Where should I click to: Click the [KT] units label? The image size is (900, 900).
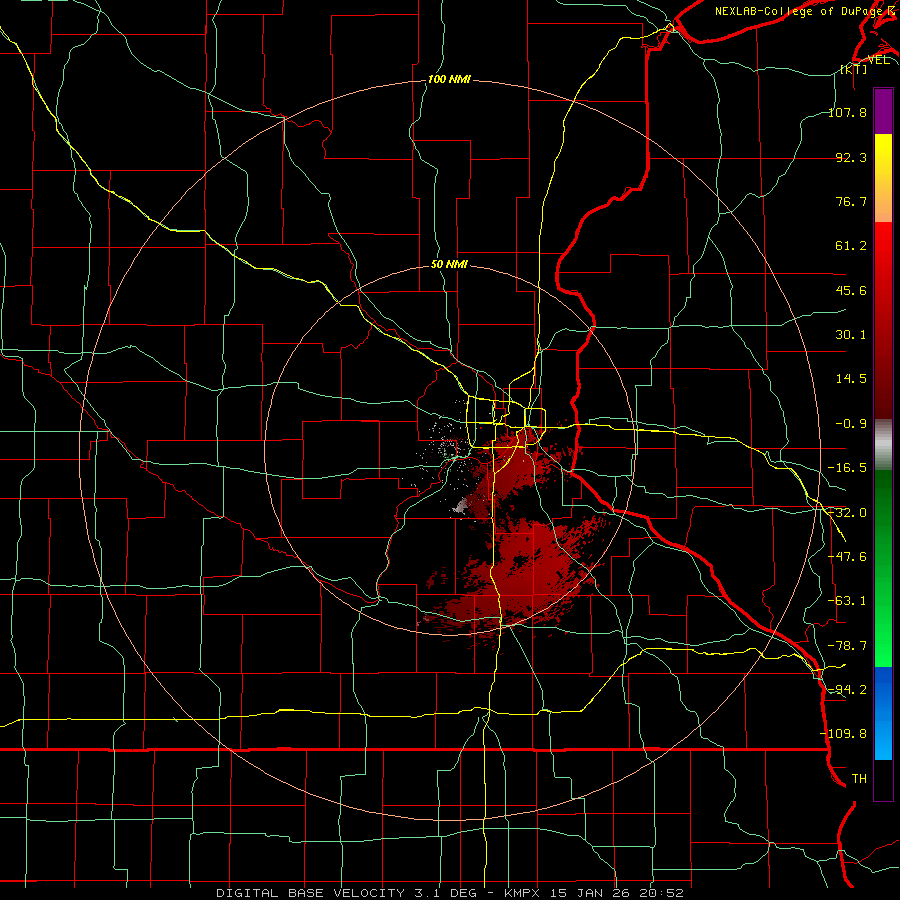click(x=854, y=70)
